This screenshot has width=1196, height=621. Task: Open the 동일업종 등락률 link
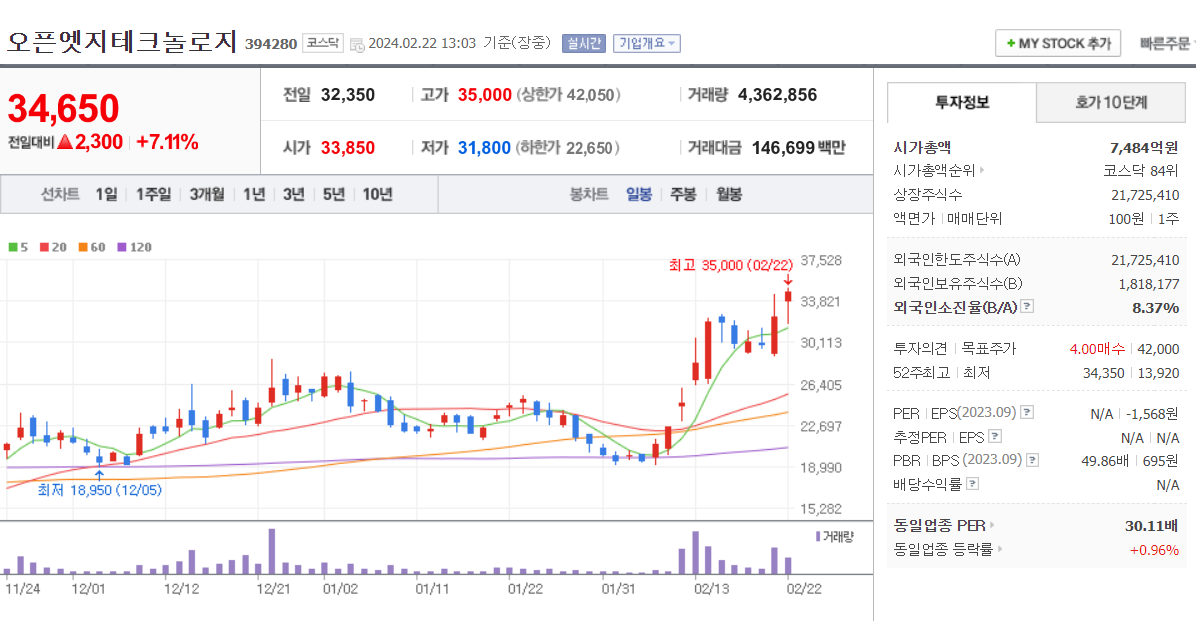944,549
